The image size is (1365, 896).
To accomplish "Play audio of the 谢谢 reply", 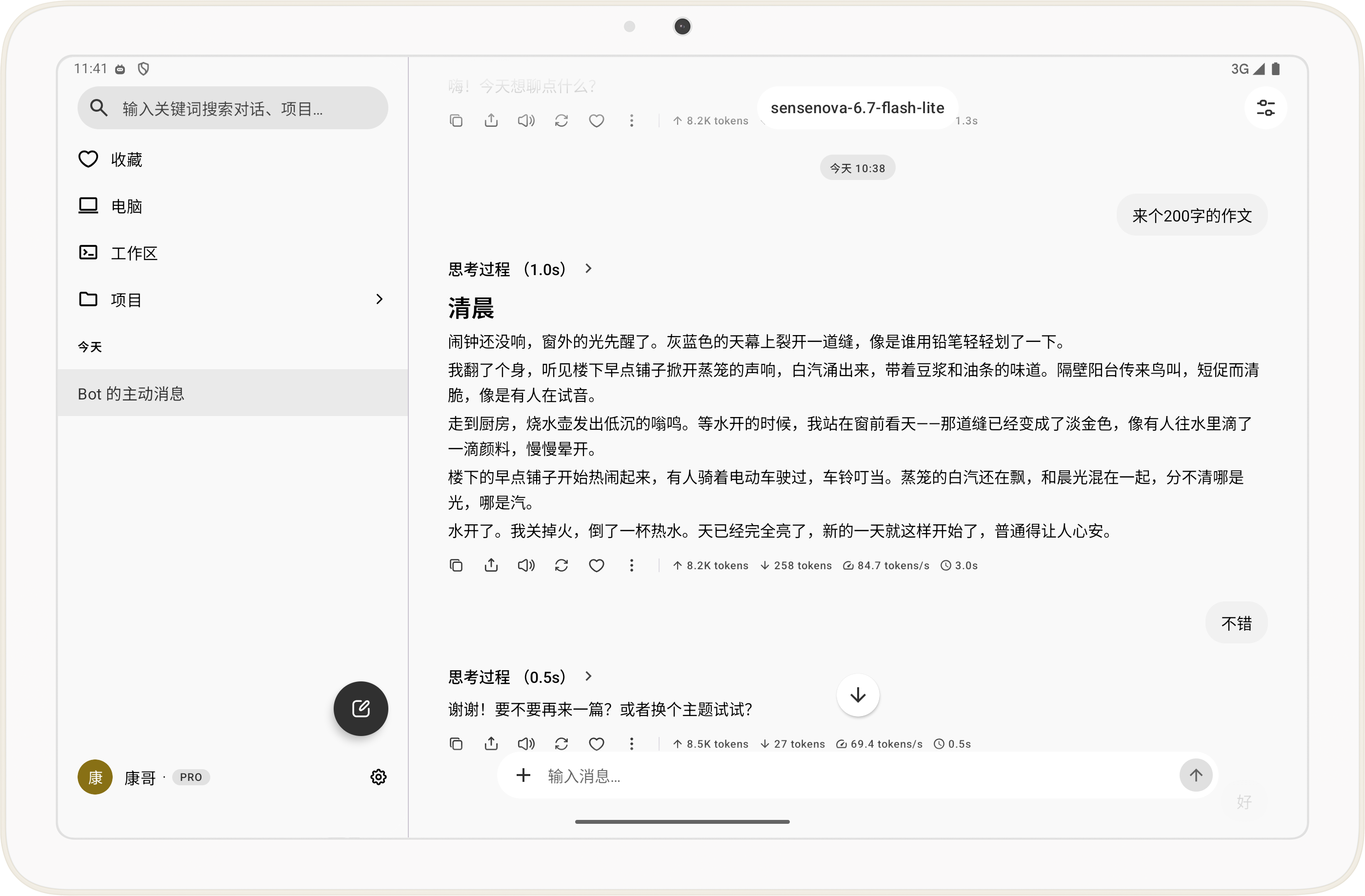I will 526,743.
